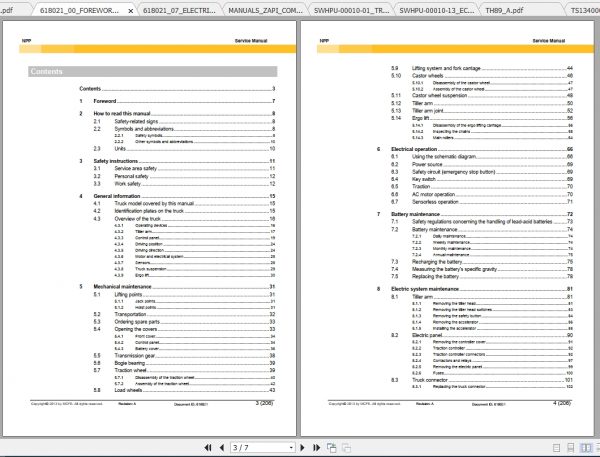This screenshot has width=600, height=457.
Task: Click 'AC motor operation' entry
Action: [482, 194]
